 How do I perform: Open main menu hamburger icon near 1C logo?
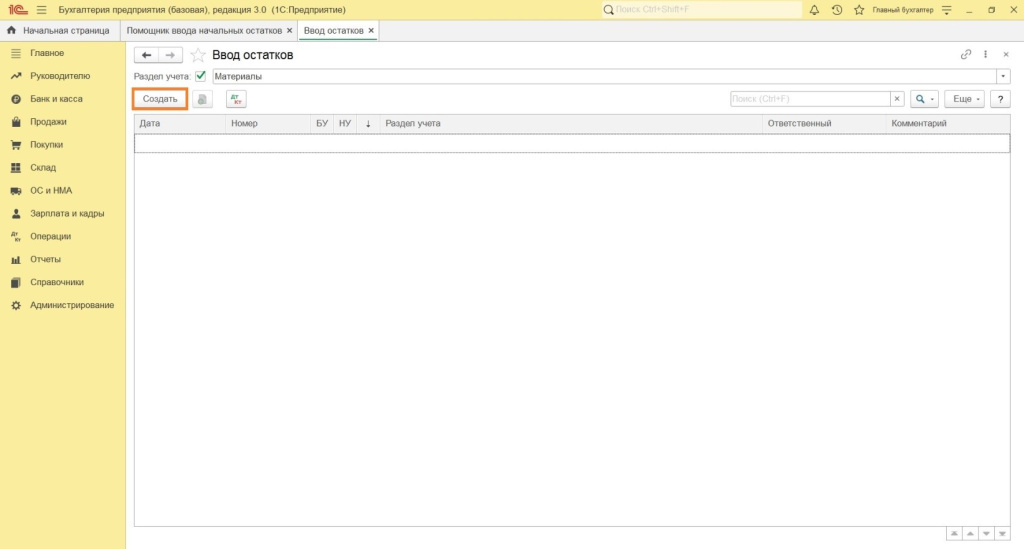[41, 10]
